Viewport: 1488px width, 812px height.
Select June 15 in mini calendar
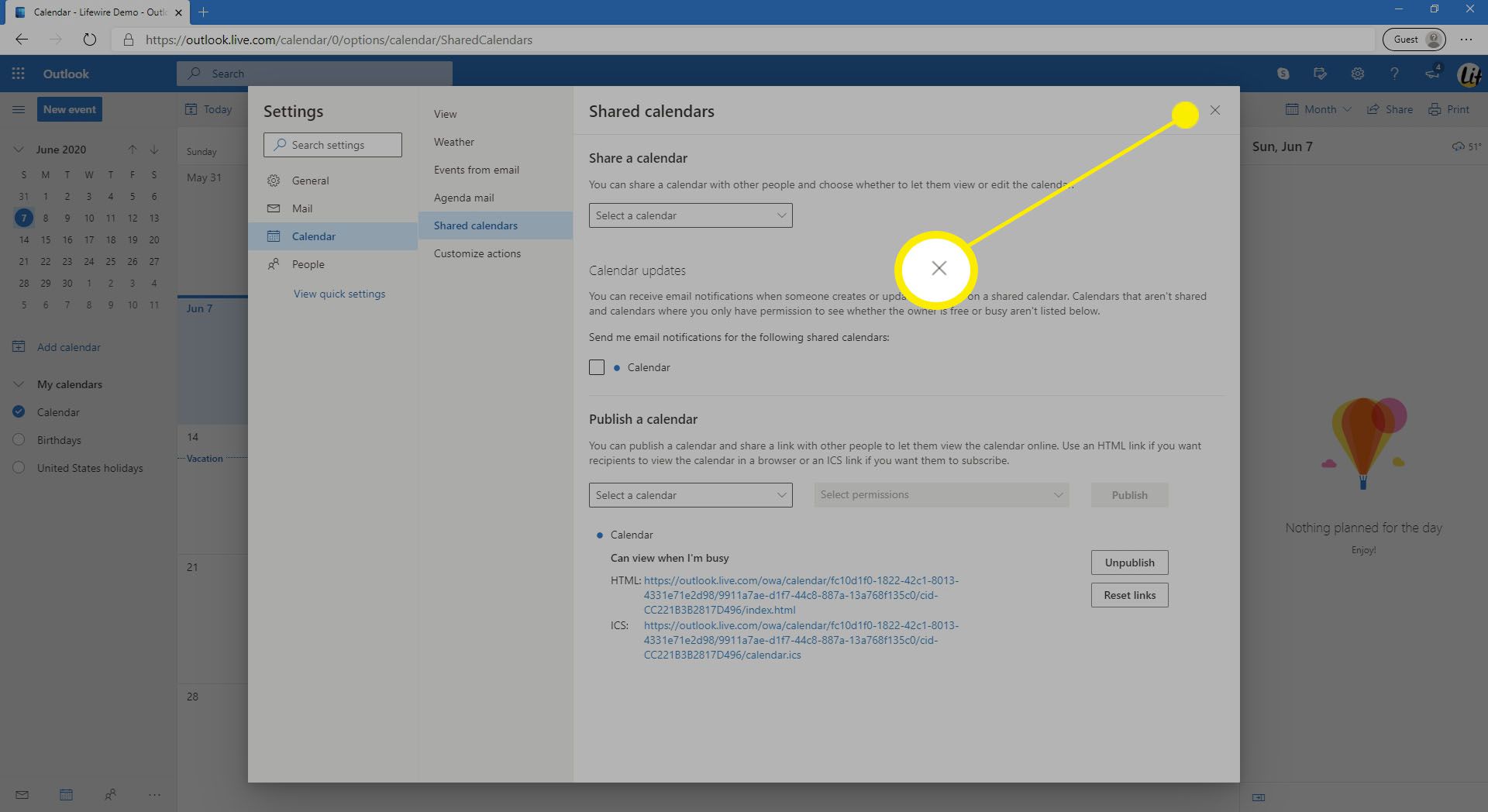(46, 239)
